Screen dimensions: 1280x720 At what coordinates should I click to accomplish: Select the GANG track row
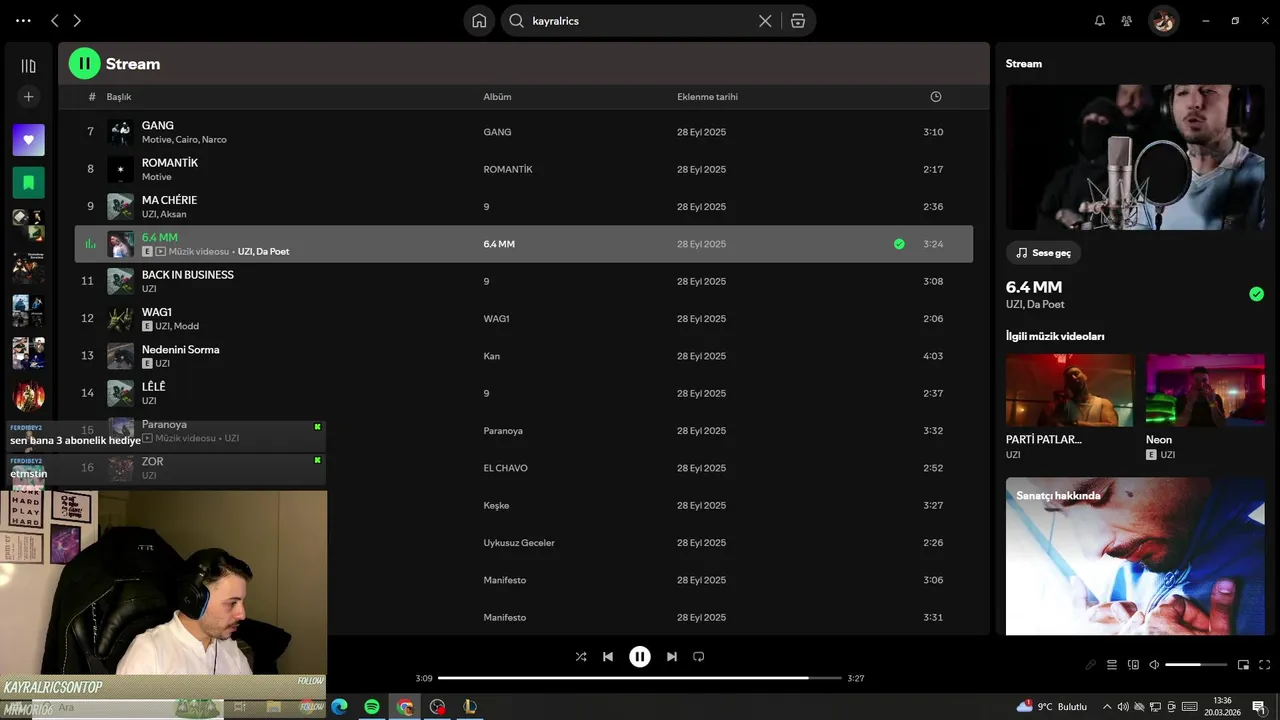click(x=524, y=132)
